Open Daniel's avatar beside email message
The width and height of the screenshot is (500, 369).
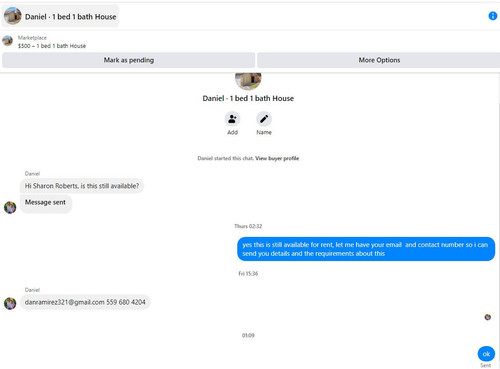pos(10,303)
